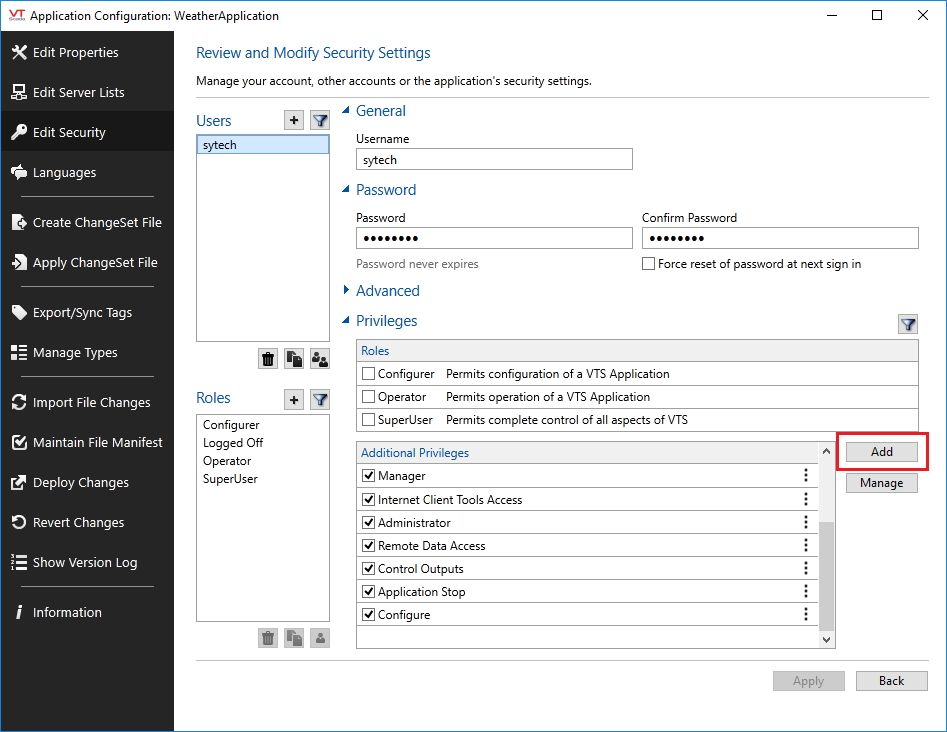This screenshot has height=732, width=947.
Task: Open Create ChangeSet File in sidebar
Action: [87, 222]
